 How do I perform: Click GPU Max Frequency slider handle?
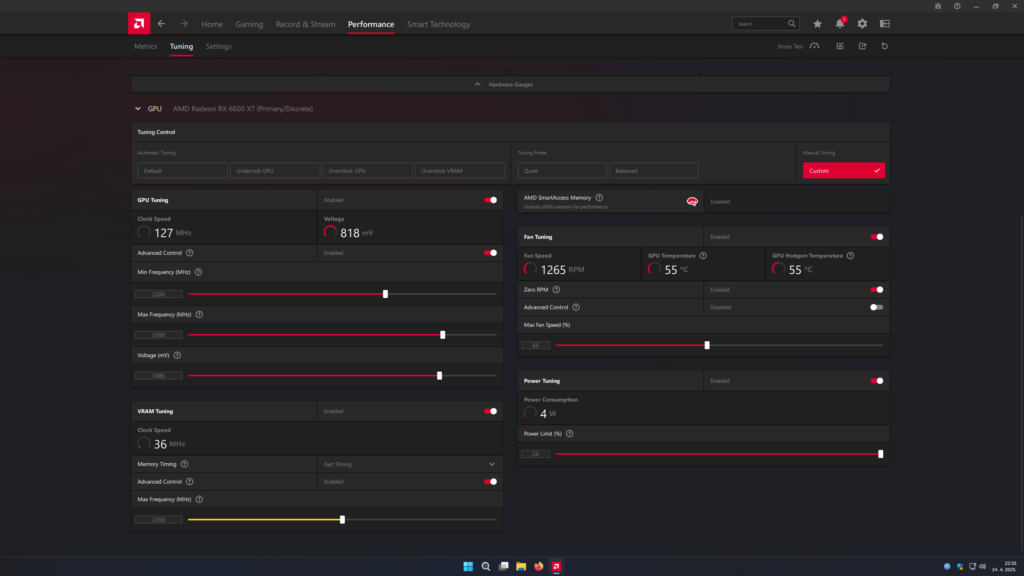click(x=443, y=335)
